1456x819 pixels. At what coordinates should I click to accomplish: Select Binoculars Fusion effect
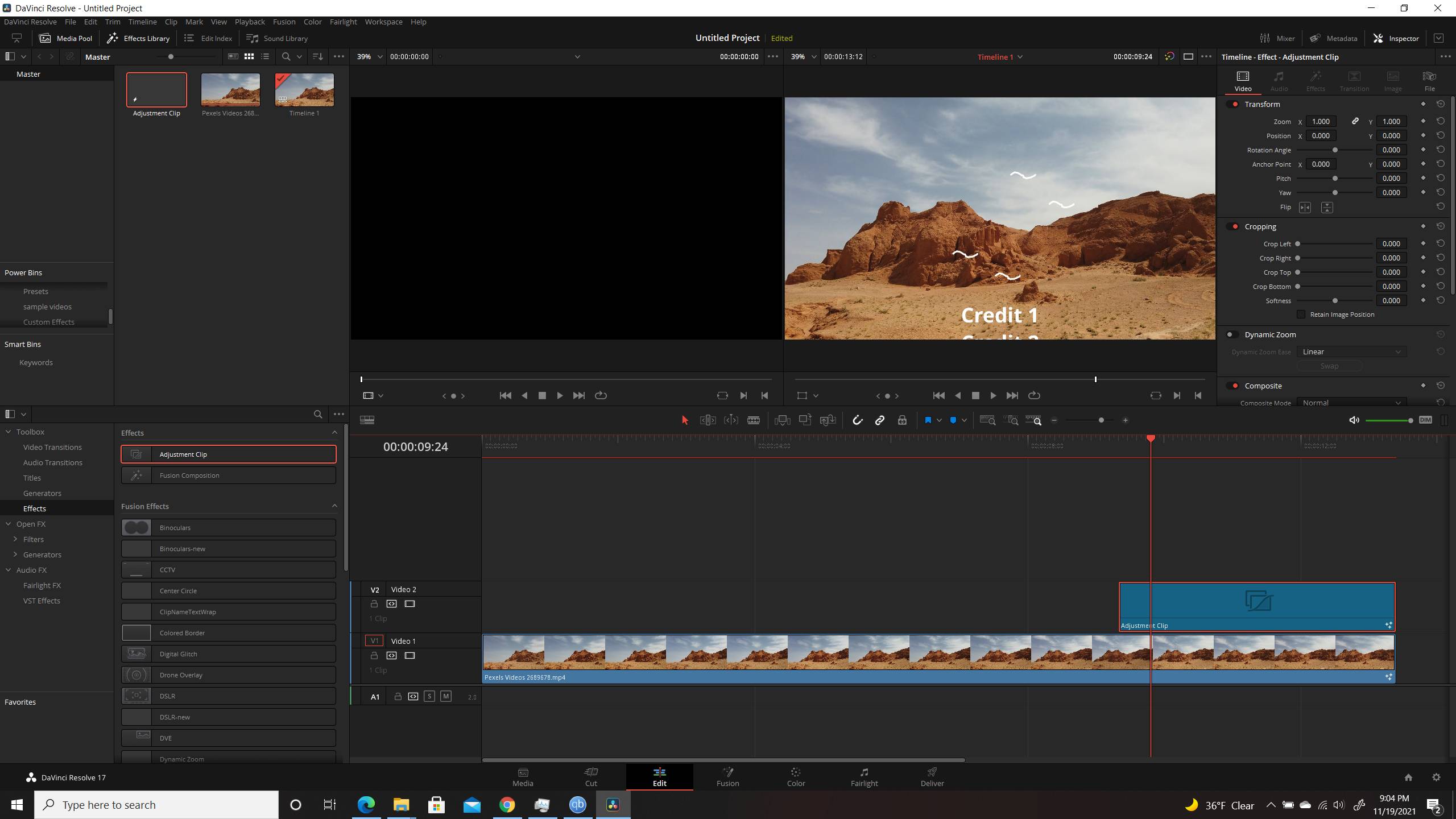(228, 527)
